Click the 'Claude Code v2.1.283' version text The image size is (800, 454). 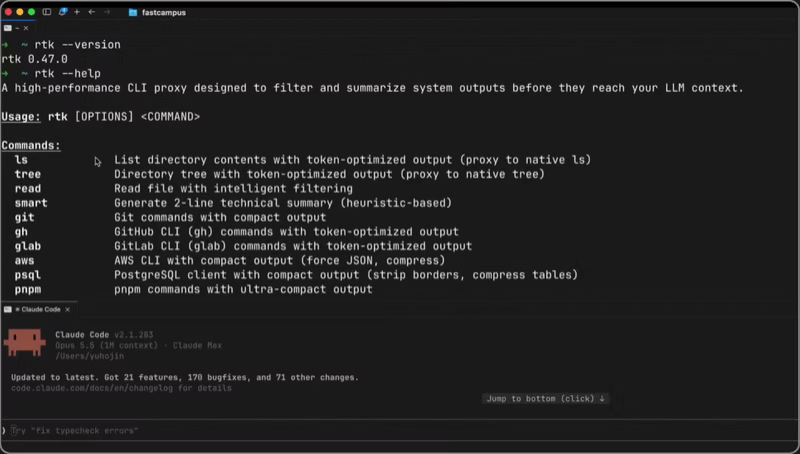click(x=104, y=335)
